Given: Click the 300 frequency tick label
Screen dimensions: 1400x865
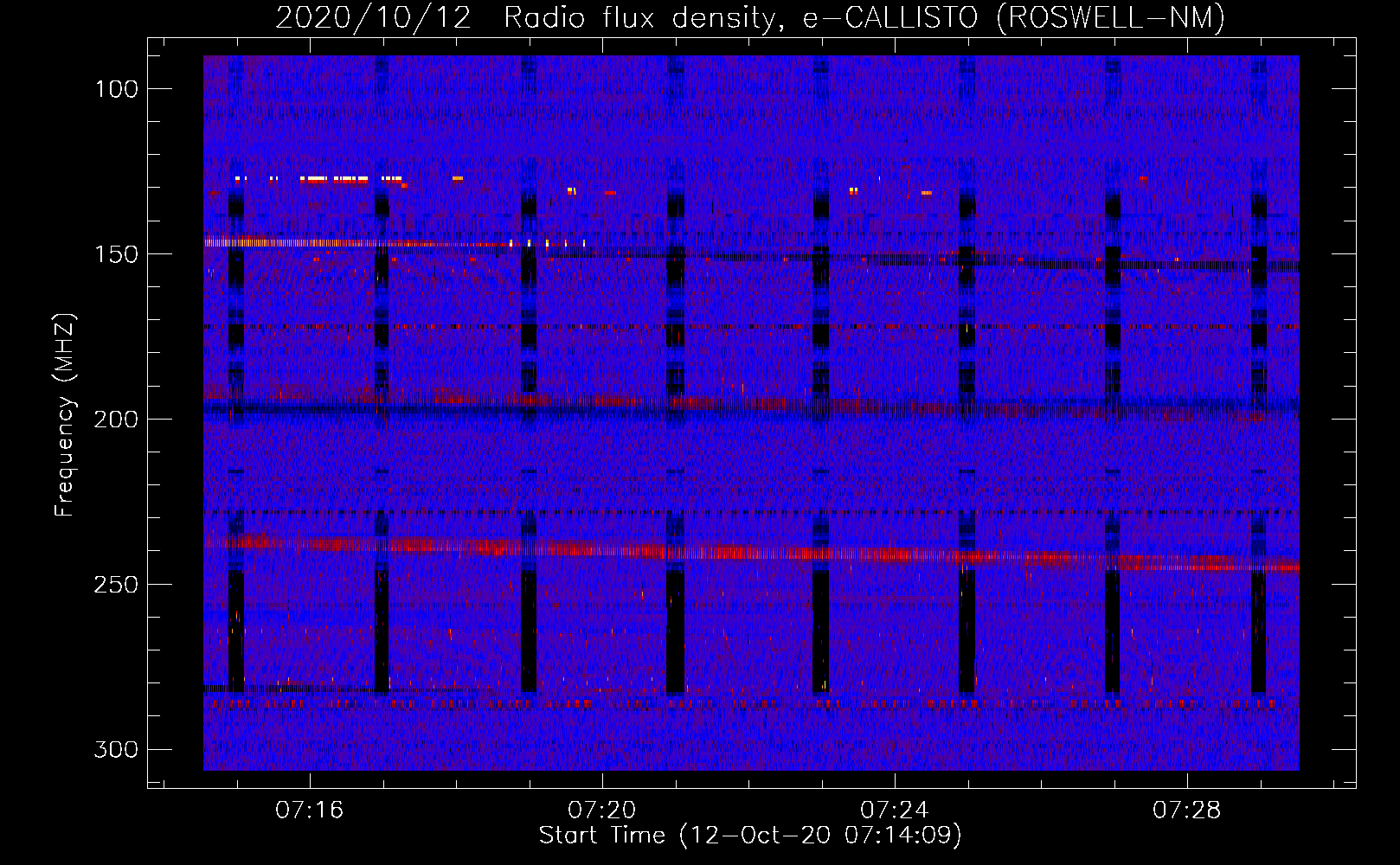Looking at the screenshot, I should point(115,750).
